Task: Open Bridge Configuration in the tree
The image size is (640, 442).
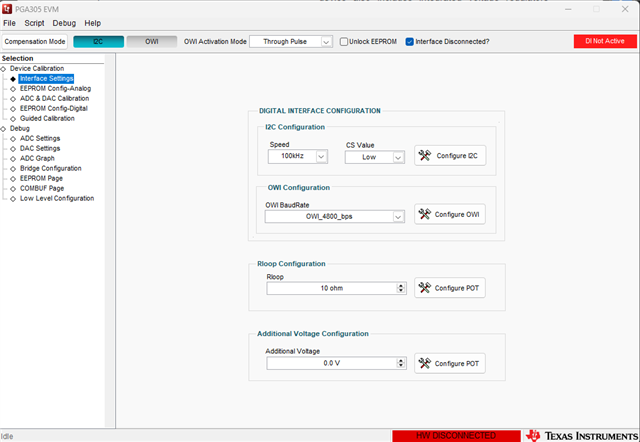Action: [x=50, y=169]
